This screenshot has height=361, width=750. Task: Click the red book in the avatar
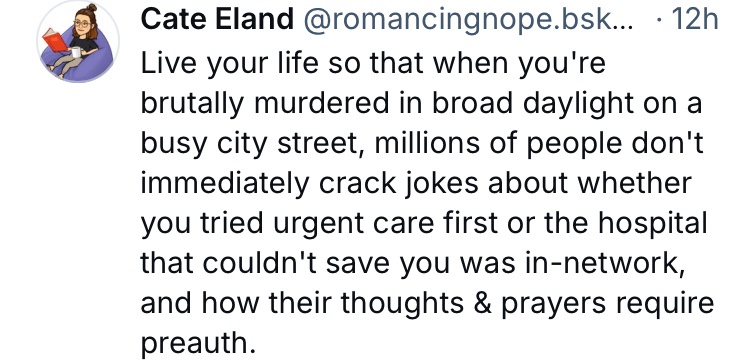[x=55, y=40]
